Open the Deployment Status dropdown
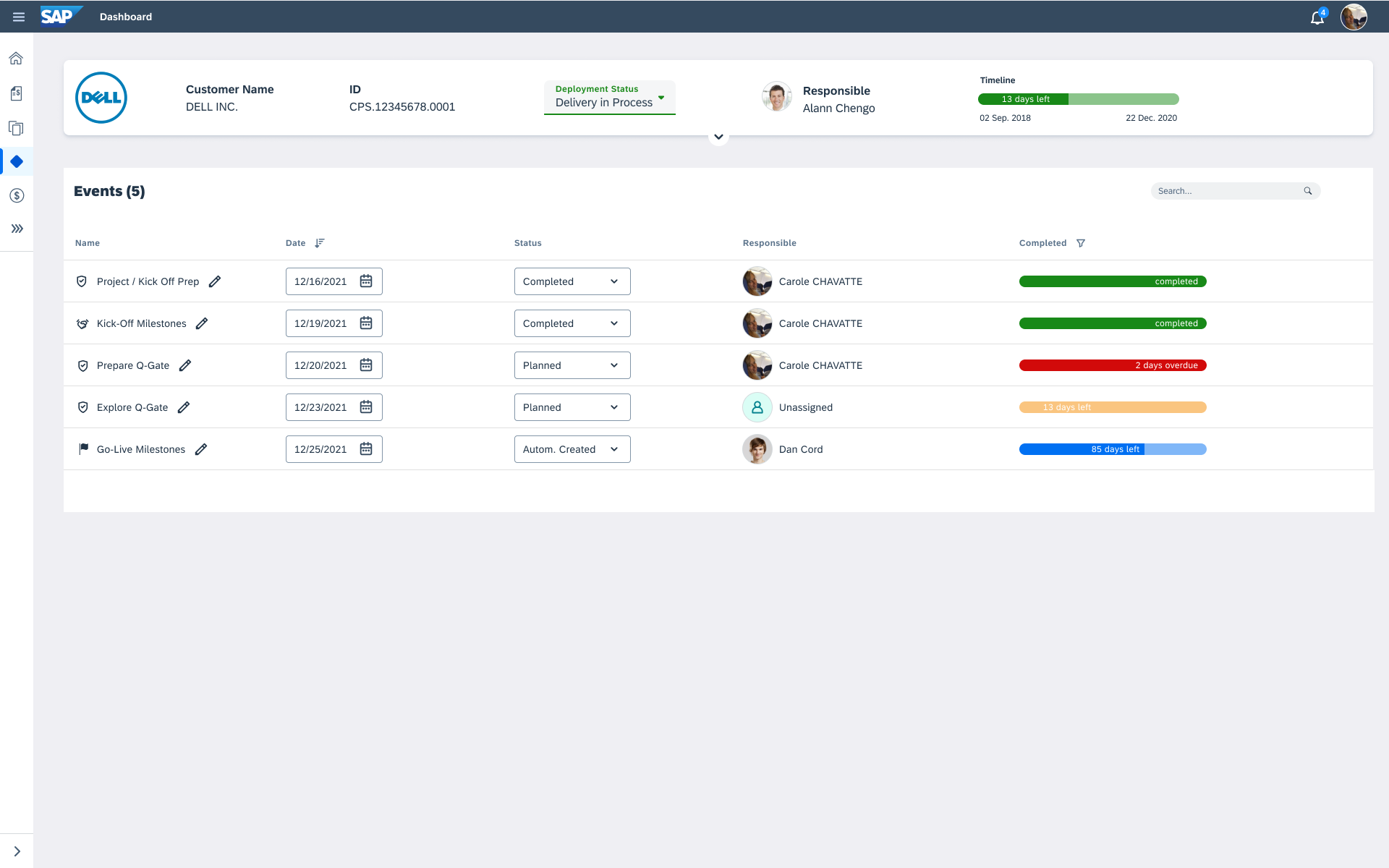This screenshot has width=1389, height=868. (x=609, y=98)
